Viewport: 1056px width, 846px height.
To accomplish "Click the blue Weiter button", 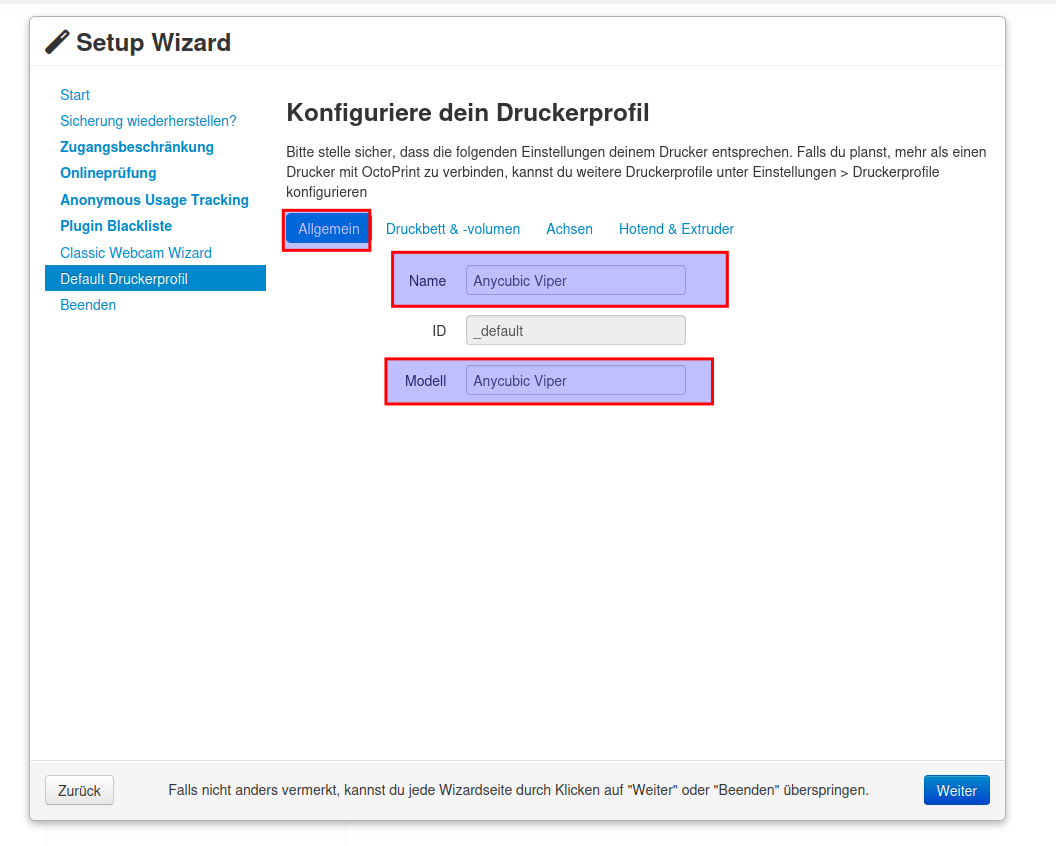I will pyautogui.click(x=956, y=790).
